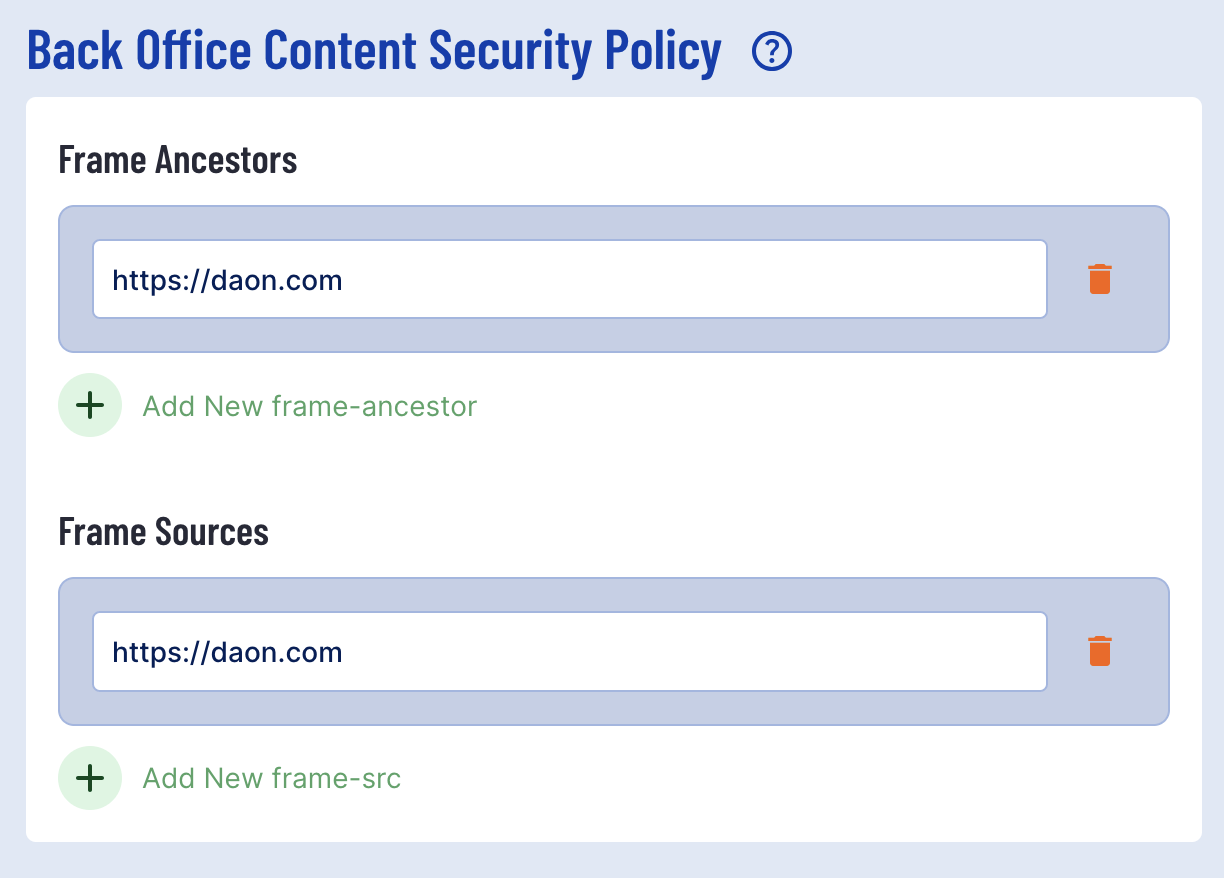Focus the Frame Ancestors URL input field
This screenshot has width=1224, height=878.
[570, 279]
